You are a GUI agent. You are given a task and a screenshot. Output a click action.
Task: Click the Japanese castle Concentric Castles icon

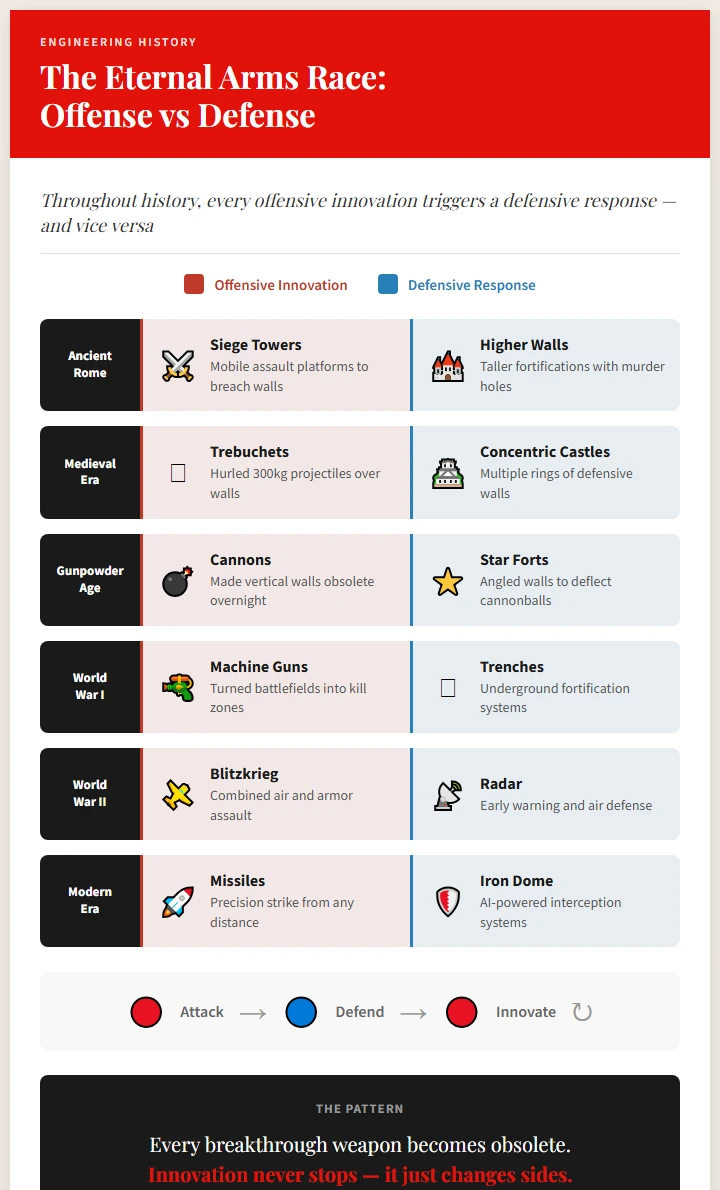pos(448,472)
